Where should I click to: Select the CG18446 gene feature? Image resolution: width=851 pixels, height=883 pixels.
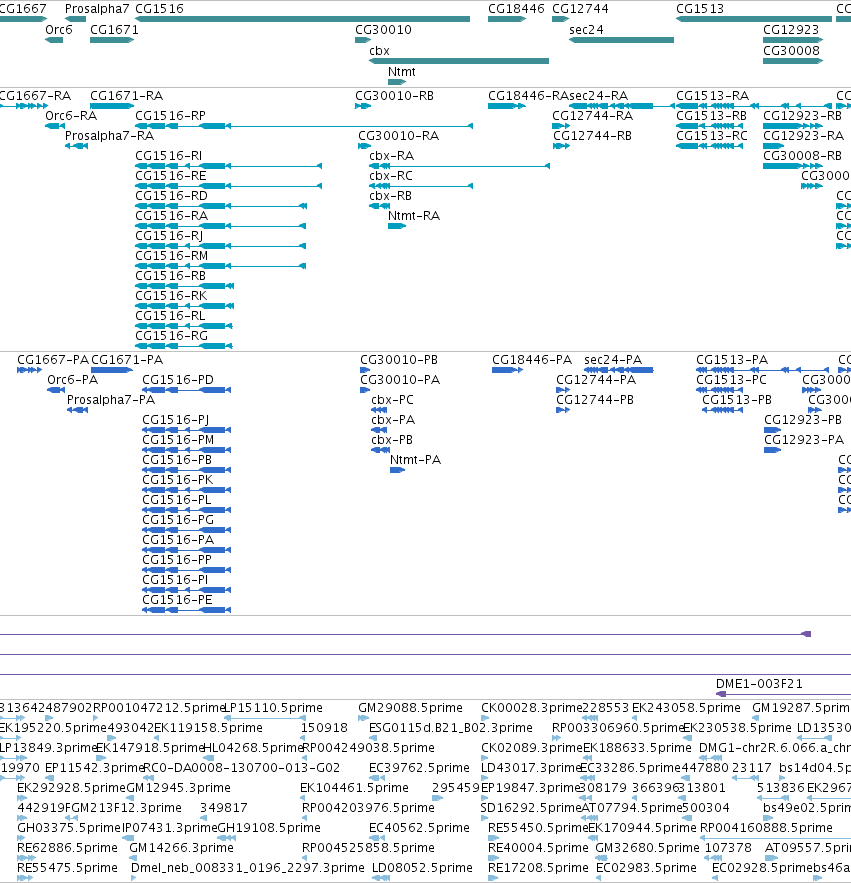[507, 19]
